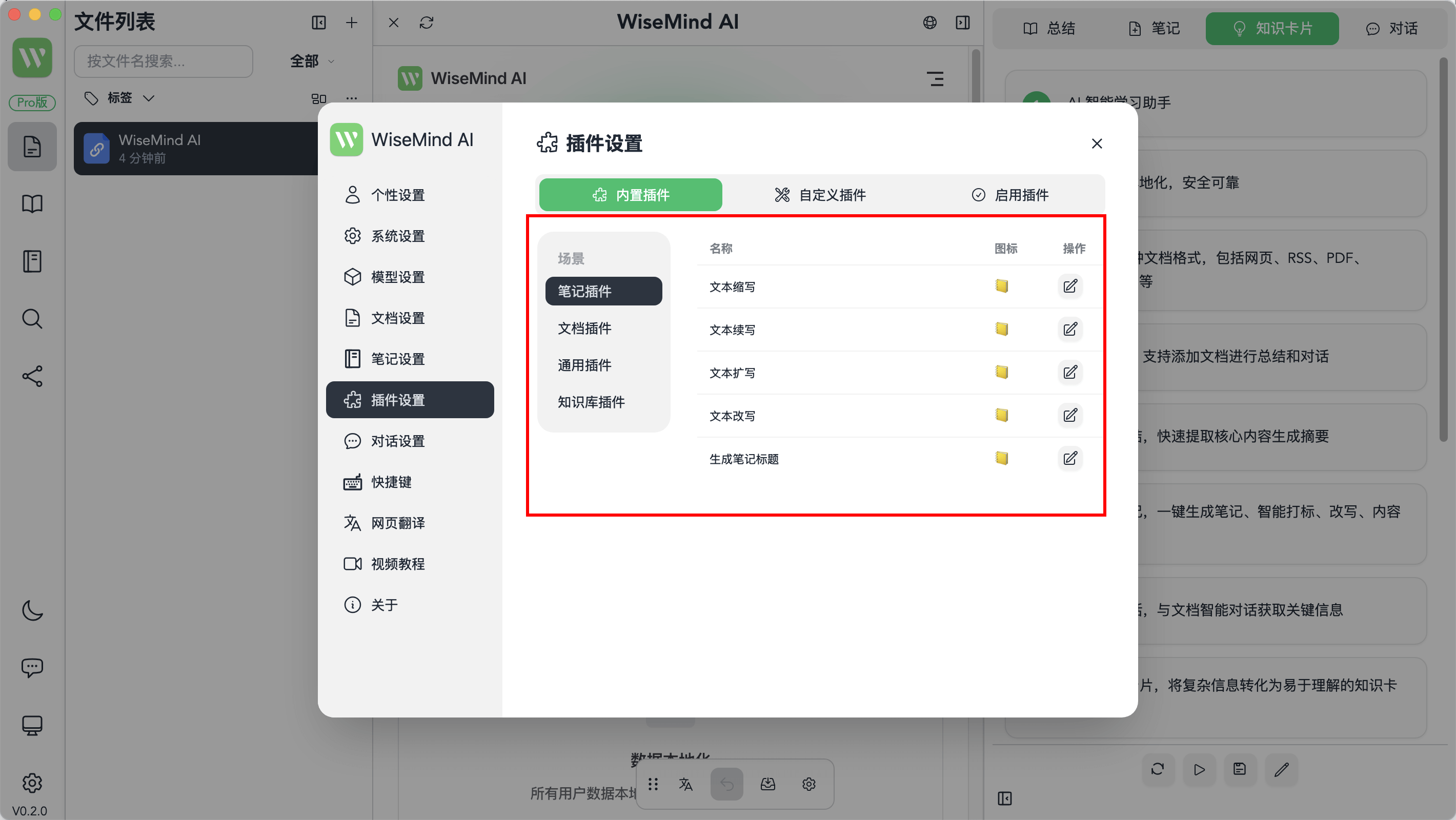Open 个性设置 in settings sidebar

(x=410, y=195)
